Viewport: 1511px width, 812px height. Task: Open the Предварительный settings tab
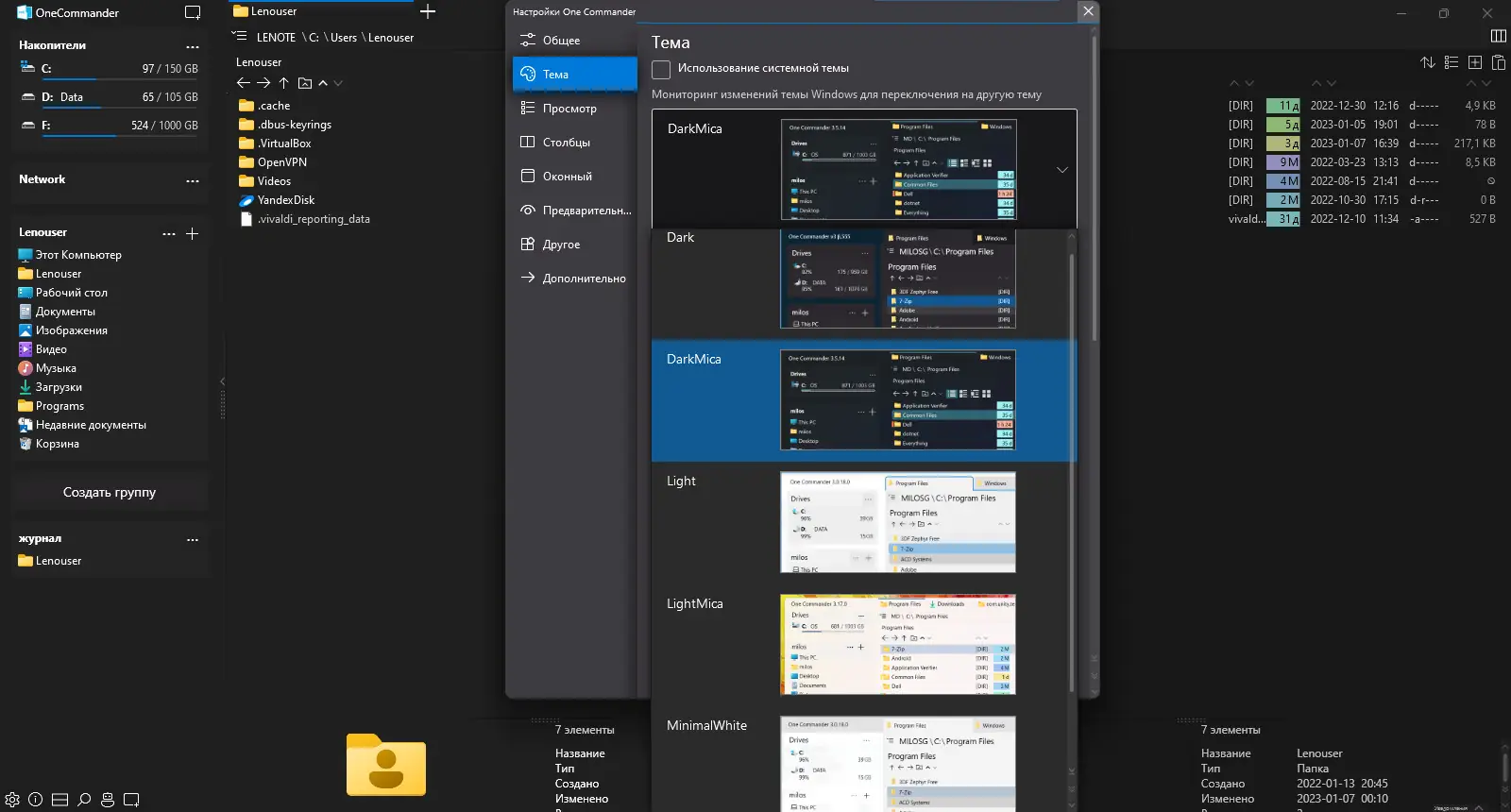[575, 211]
